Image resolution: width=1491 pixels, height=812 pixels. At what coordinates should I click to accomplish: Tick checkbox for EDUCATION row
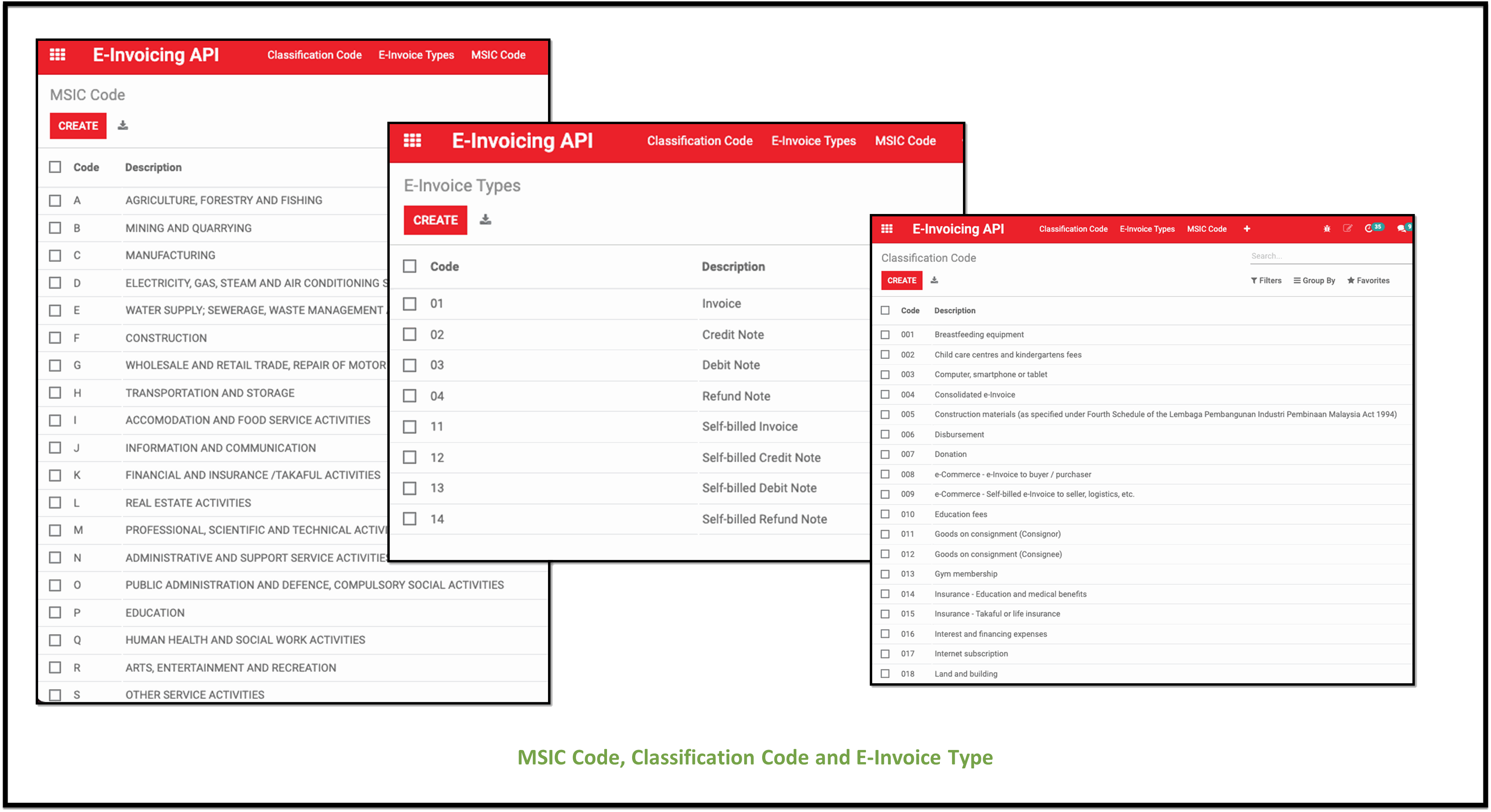click(x=55, y=613)
